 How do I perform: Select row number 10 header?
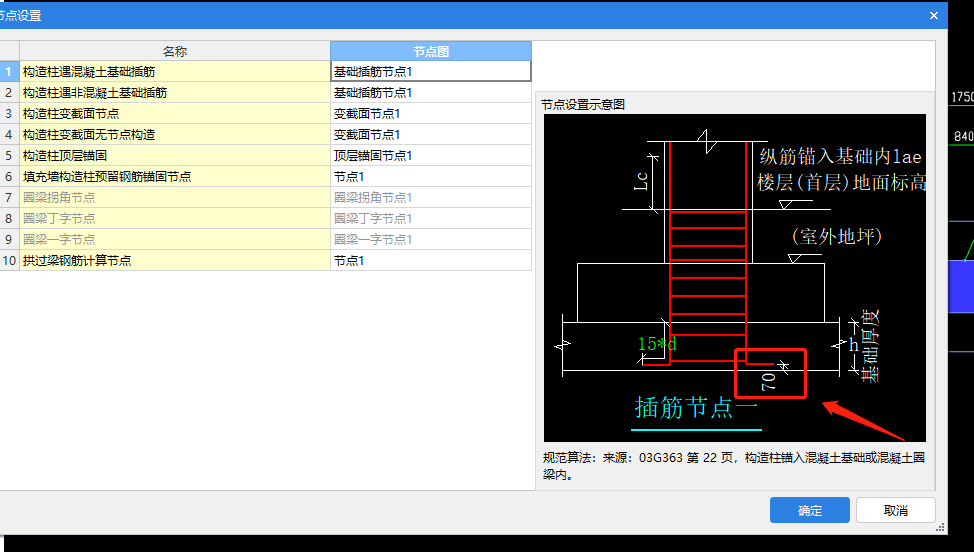point(9,260)
